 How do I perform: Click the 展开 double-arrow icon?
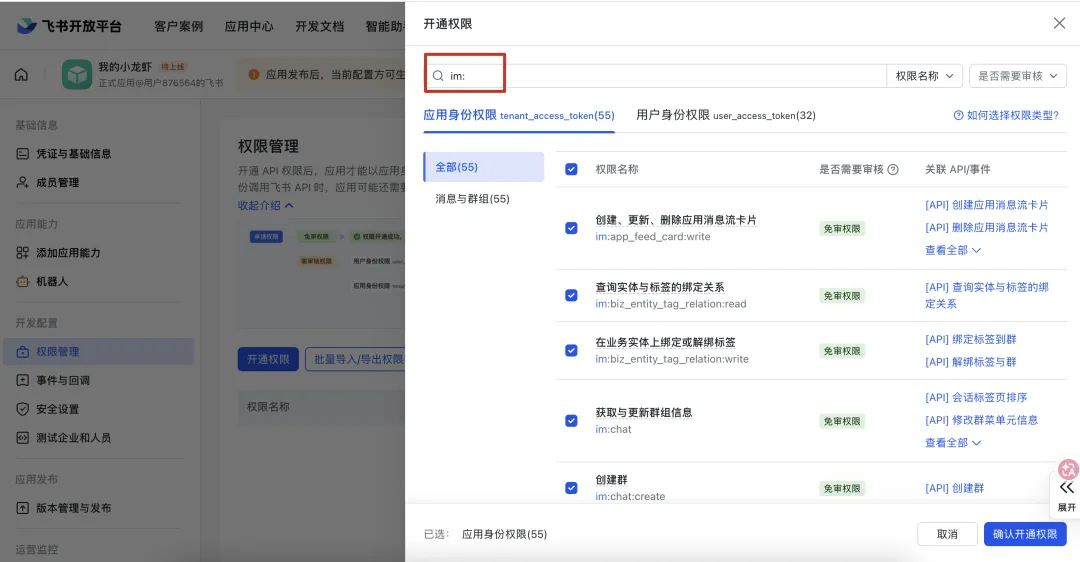pyautogui.click(x=1066, y=488)
